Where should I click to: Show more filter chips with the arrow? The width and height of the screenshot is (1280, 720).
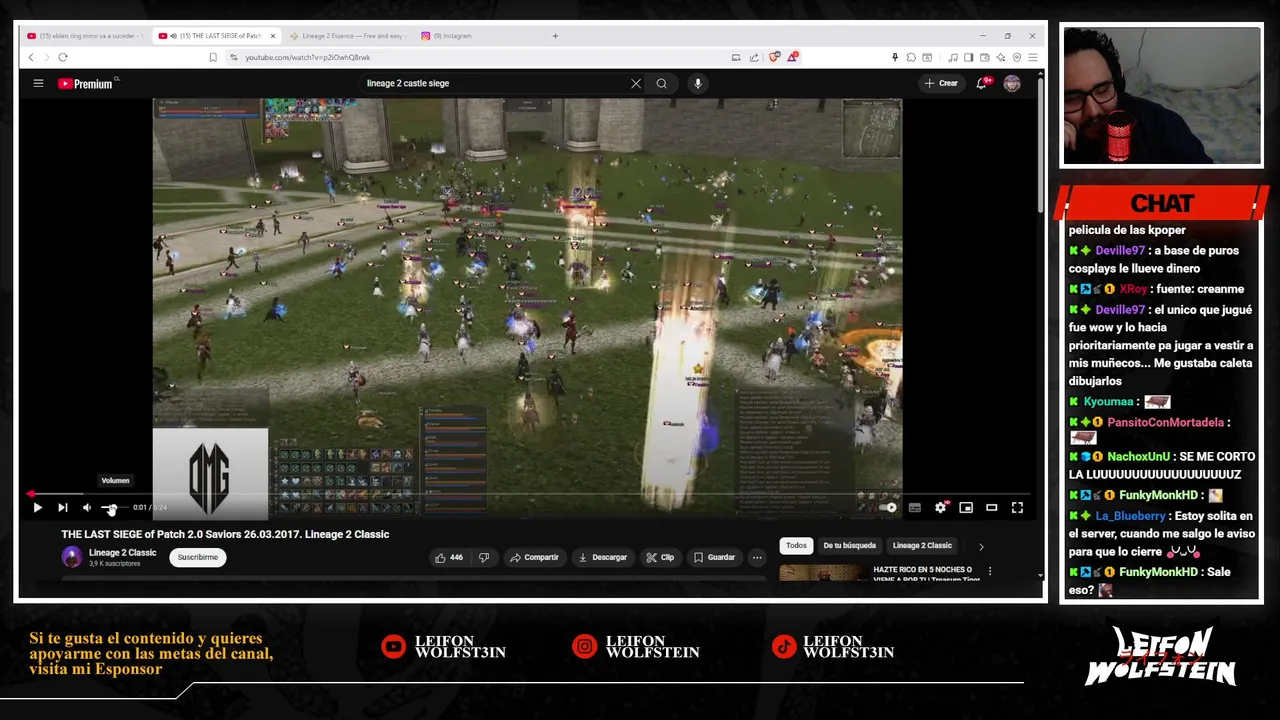981,546
